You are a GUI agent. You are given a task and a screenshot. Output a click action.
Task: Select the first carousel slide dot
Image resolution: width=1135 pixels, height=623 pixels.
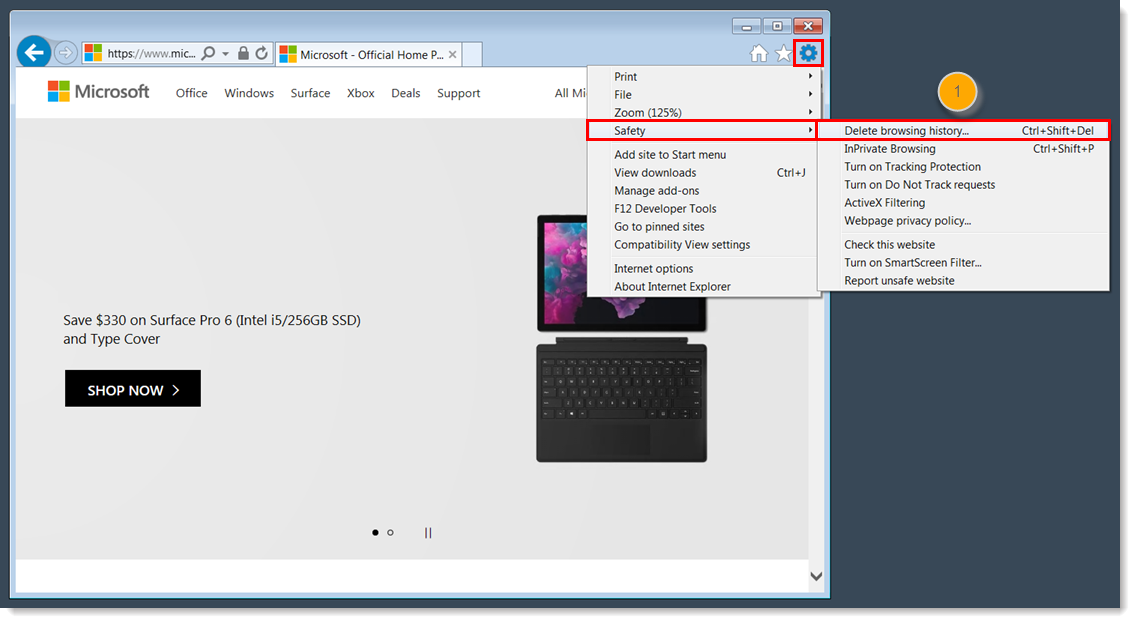(375, 533)
